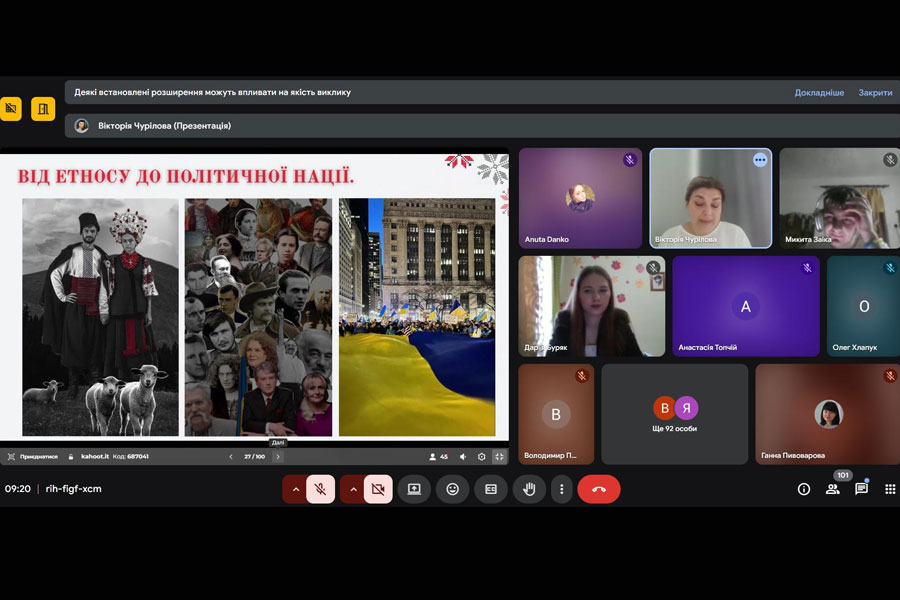Click the Докладніше link
The width and height of the screenshot is (900, 600).
pyautogui.click(x=819, y=92)
